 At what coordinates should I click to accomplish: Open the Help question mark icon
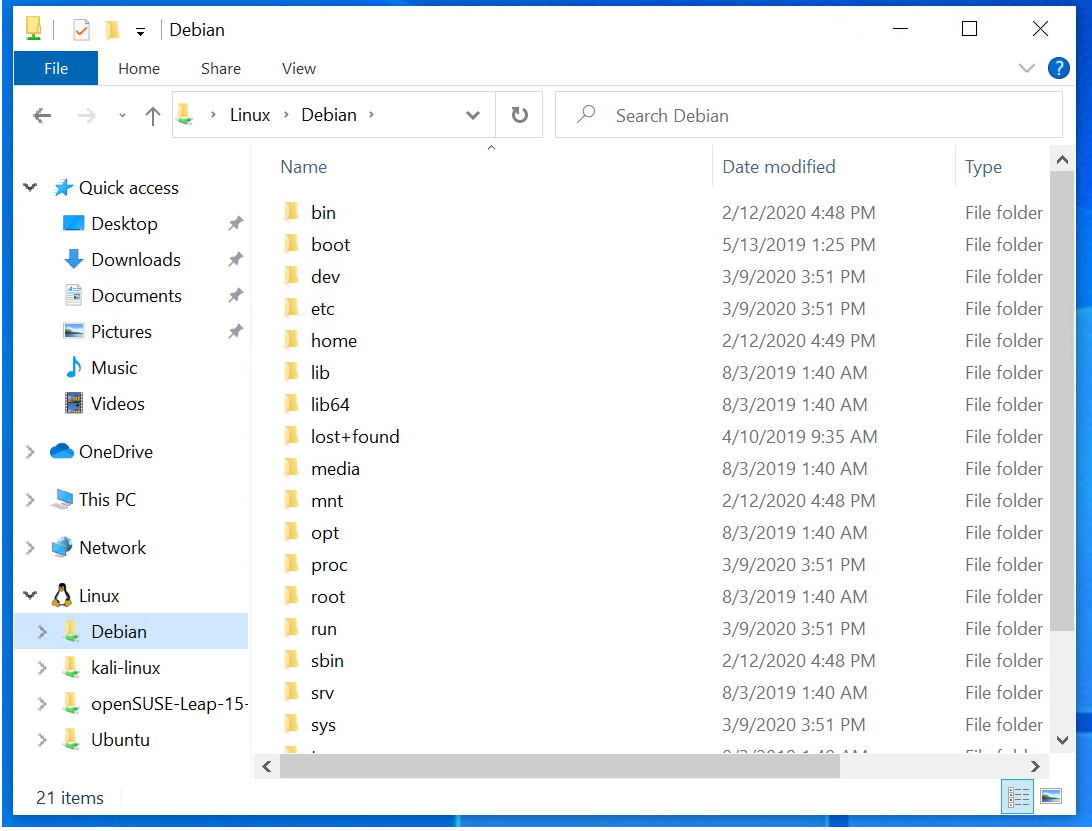(1059, 68)
